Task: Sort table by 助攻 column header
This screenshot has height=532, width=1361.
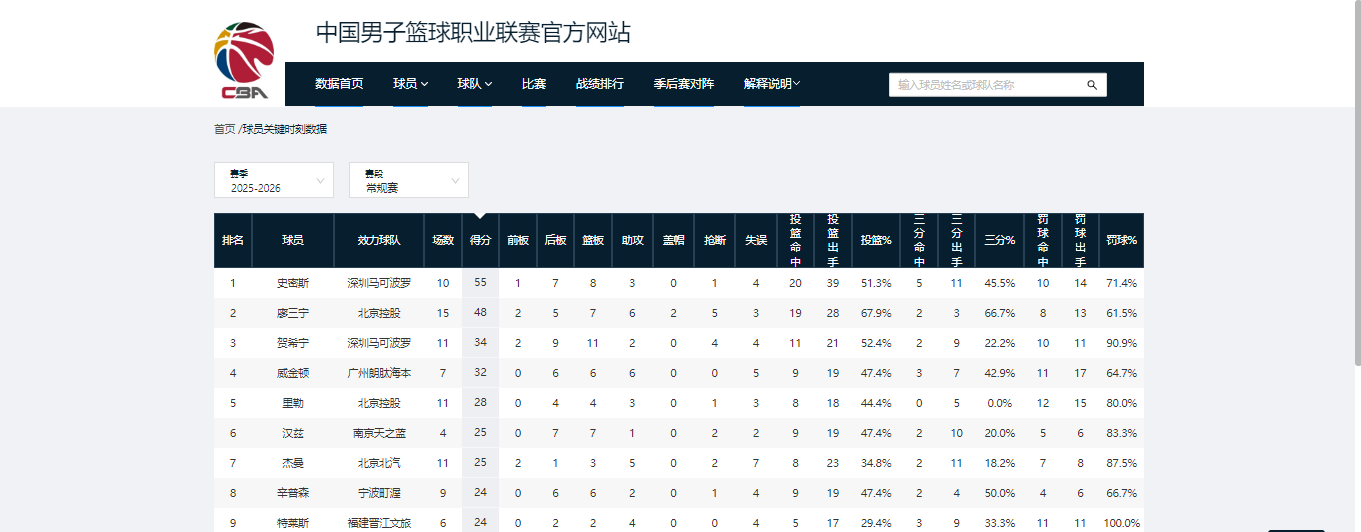Action: (x=632, y=240)
